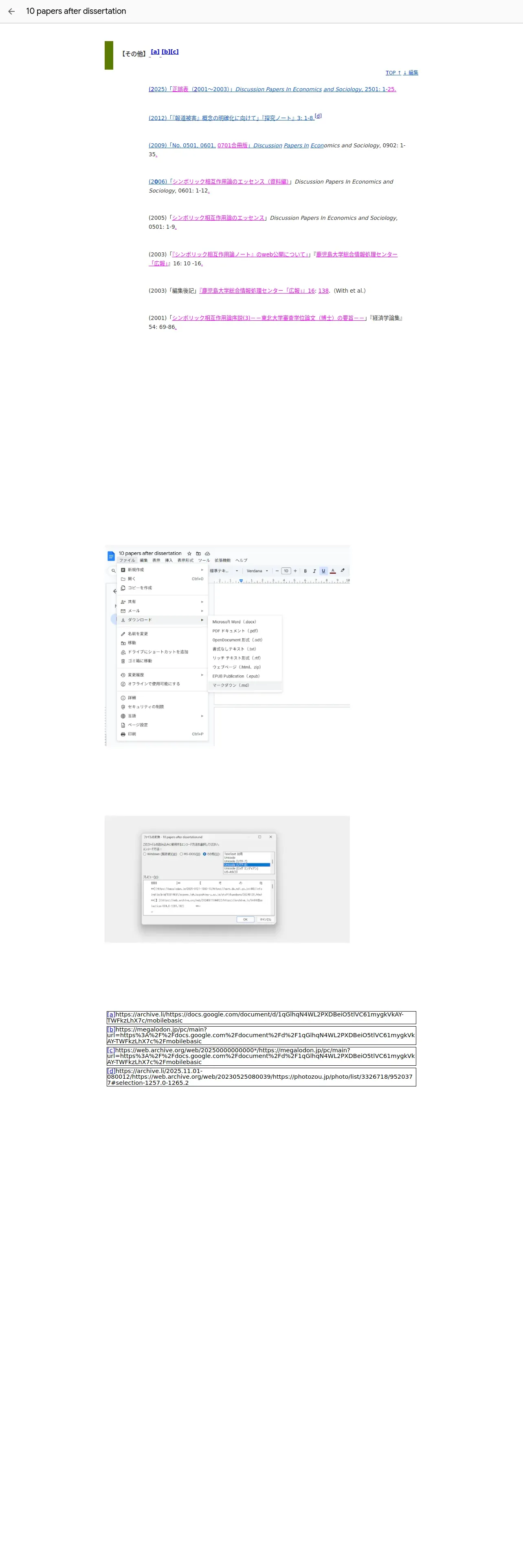Expand the 新規作成 submenu arrow
Screen dimensions: 523x1568
tap(202, 570)
